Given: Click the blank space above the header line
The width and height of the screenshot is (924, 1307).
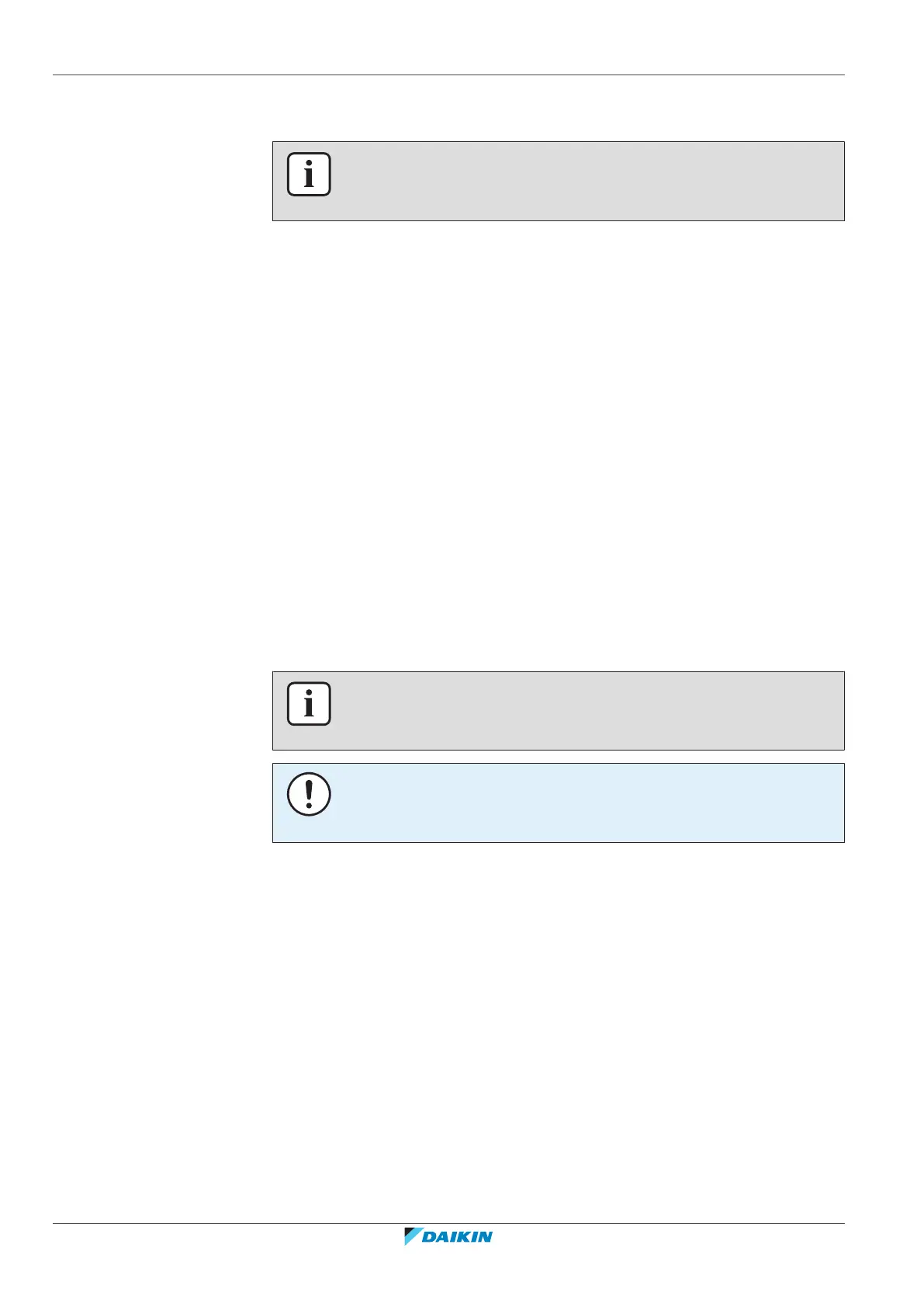Looking at the screenshot, I should click(x=448, y=39).
